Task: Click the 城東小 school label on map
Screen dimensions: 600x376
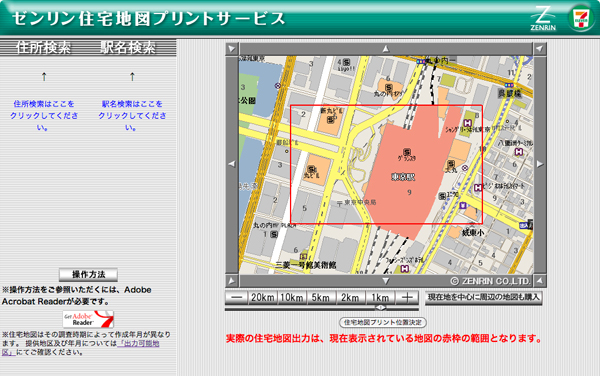Action: coord(473,232)
